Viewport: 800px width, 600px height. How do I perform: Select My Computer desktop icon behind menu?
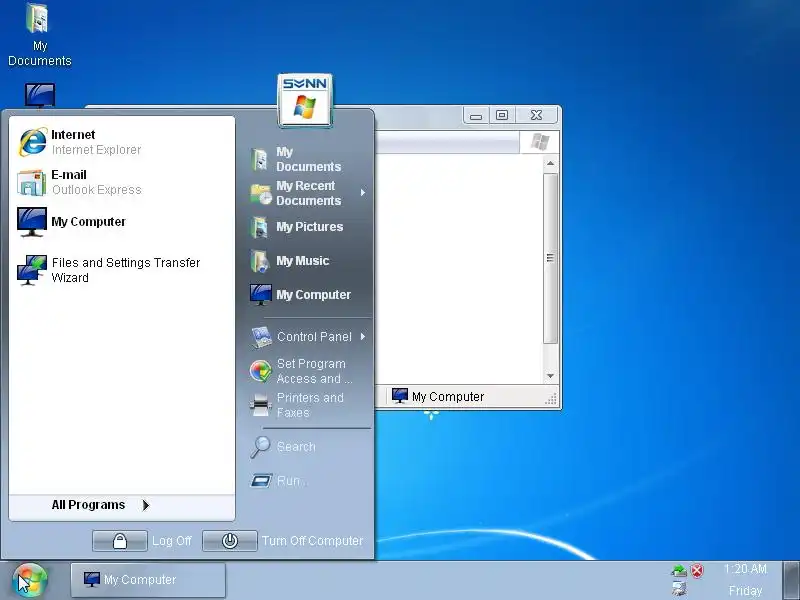coord(40,96)
